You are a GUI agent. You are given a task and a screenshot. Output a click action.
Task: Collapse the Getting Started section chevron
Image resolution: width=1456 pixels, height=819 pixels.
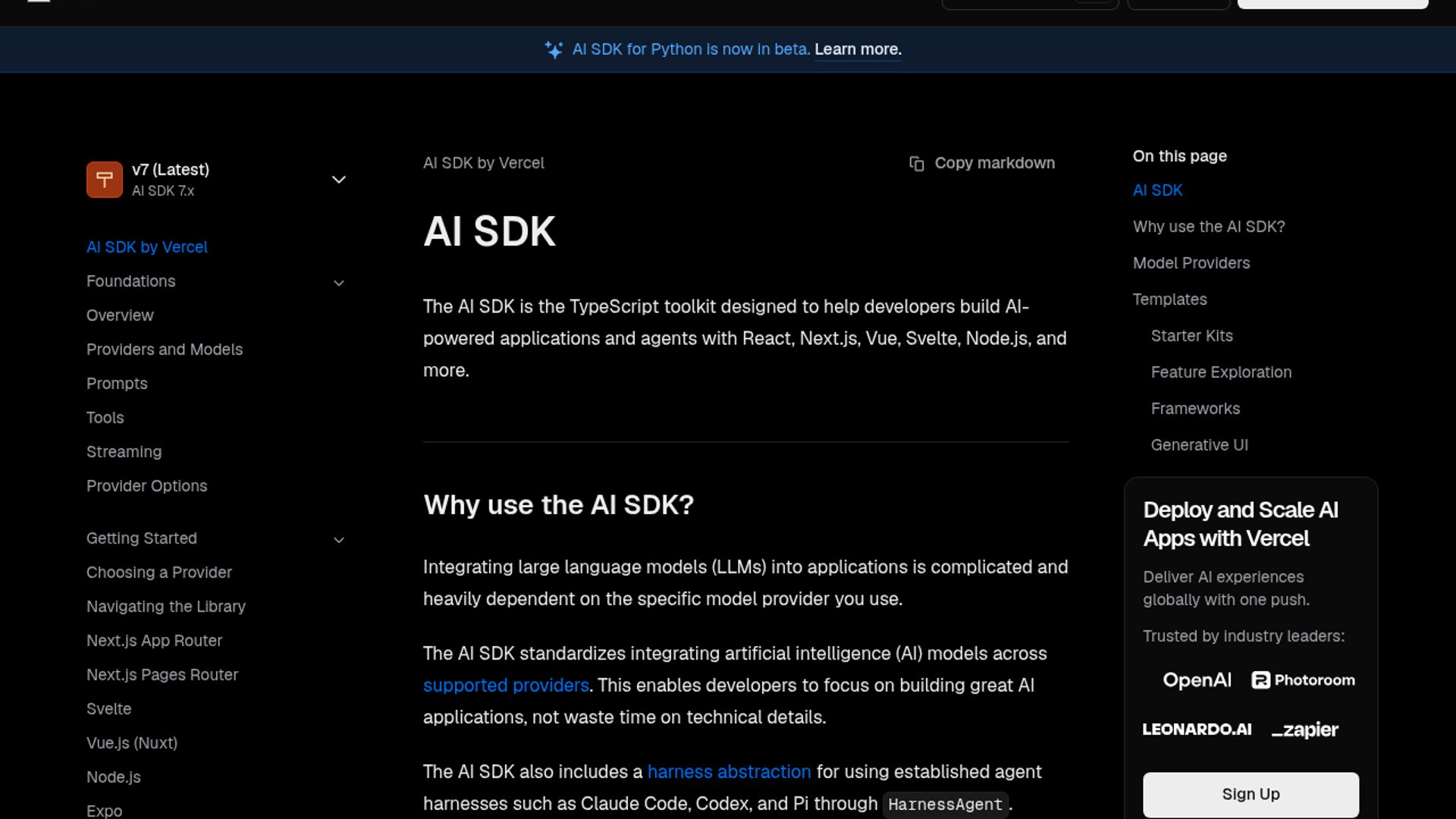tap(339, 540)
